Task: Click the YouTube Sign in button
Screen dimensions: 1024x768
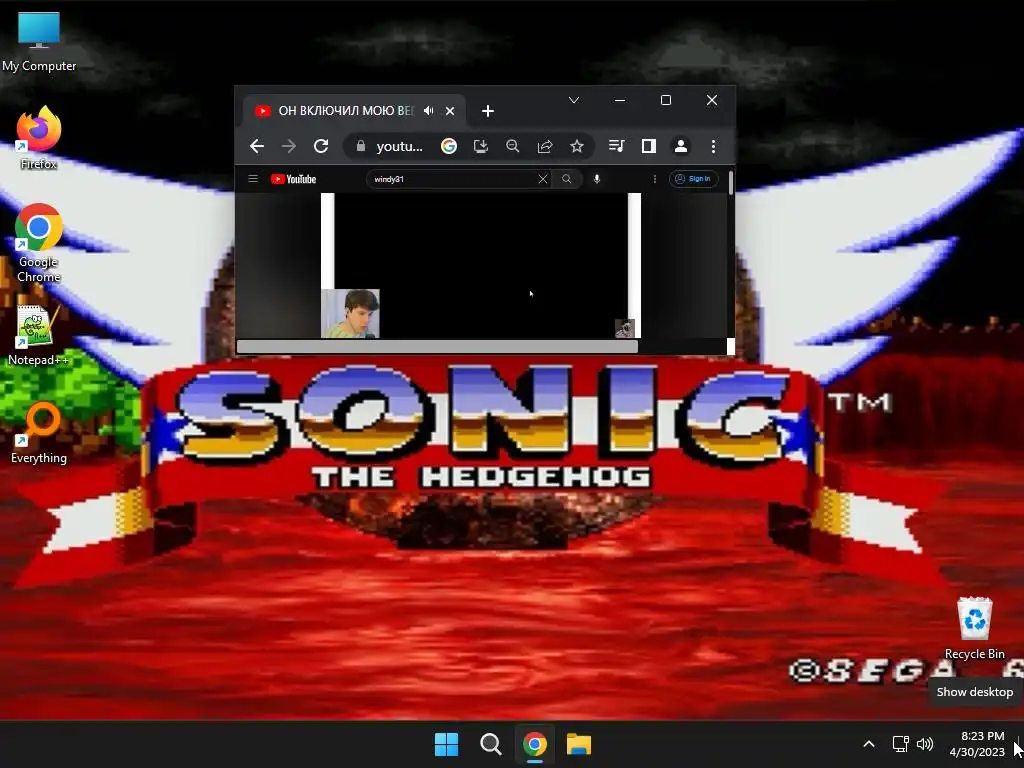Action: click(x=694, y=179)
